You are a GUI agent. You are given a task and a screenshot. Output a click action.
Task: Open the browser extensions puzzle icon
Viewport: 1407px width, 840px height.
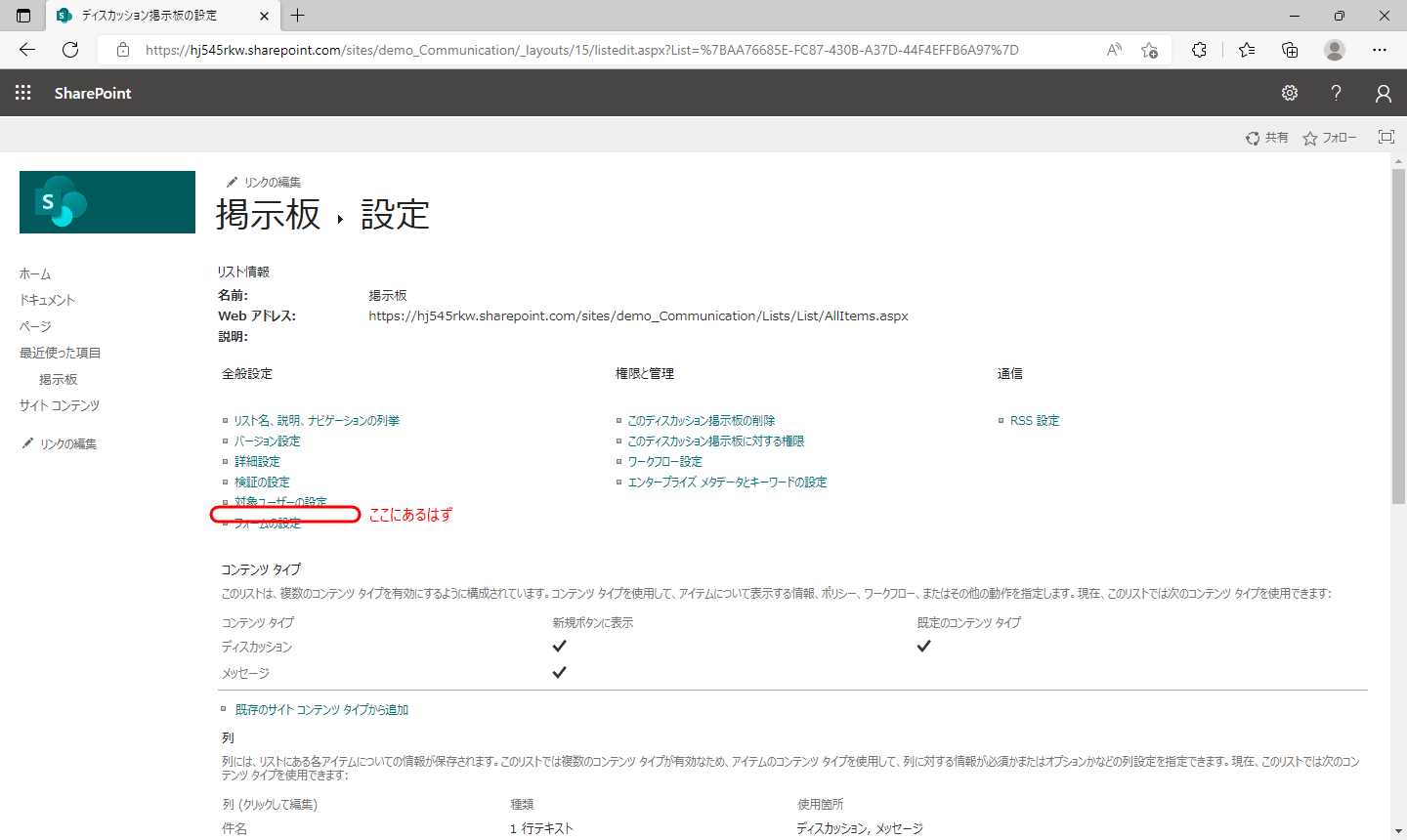(1199, 50)
